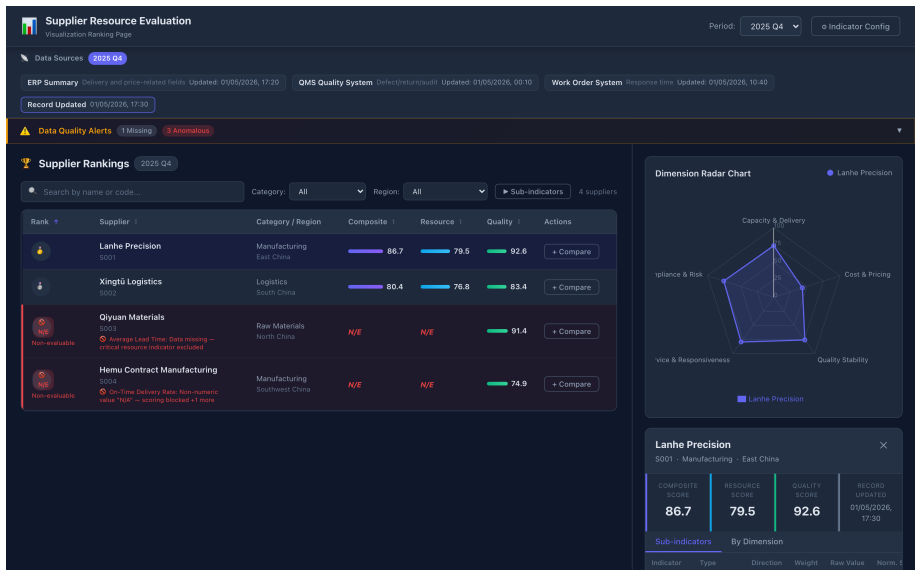Click the Data Sources icon
921x576 pixels.
click(25, 58)
